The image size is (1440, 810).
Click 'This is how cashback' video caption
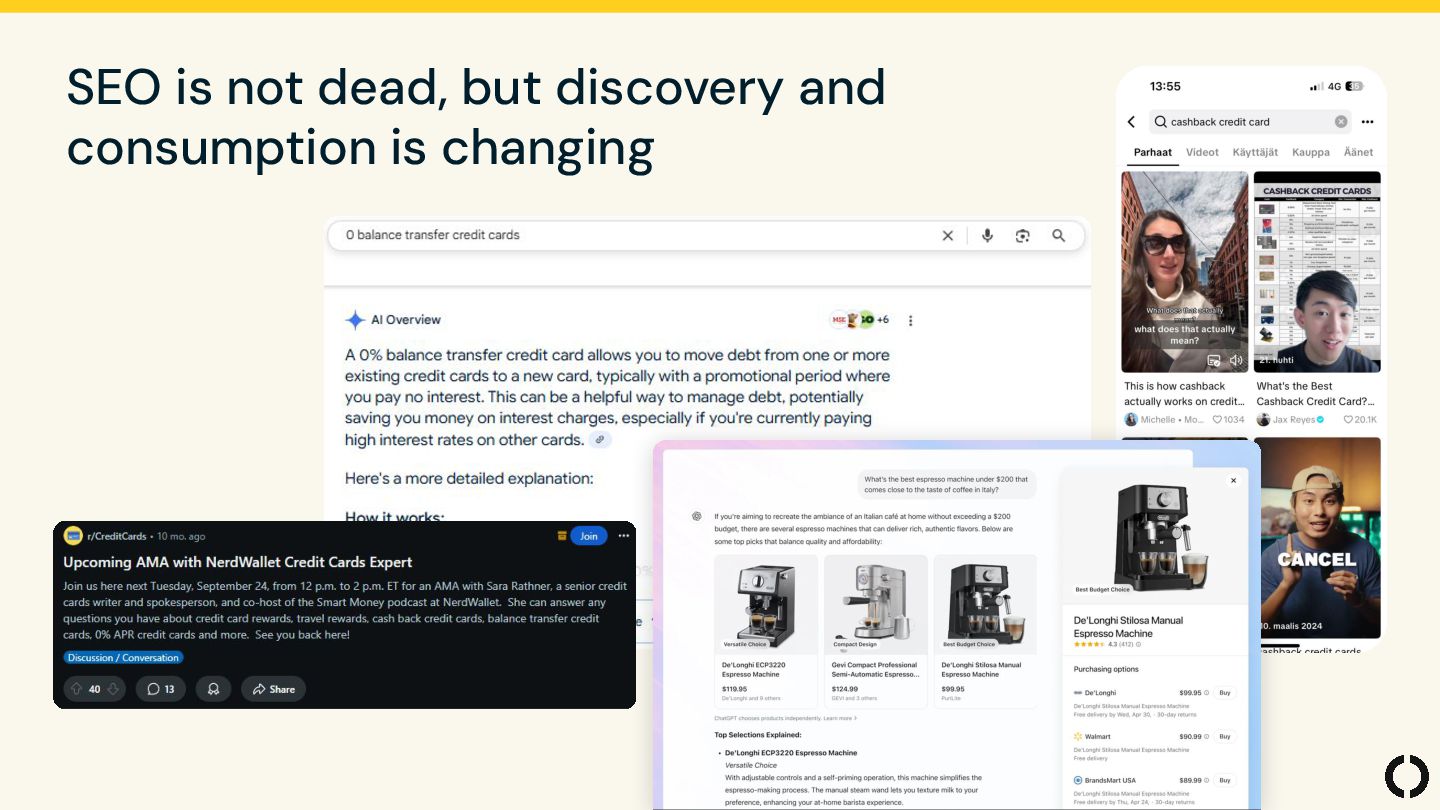click(1184, 393)
